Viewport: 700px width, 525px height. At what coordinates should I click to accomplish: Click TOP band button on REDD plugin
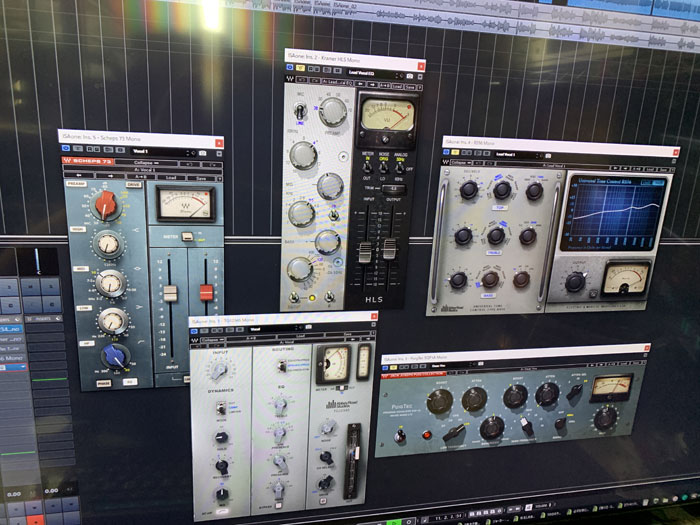[500, 208]
